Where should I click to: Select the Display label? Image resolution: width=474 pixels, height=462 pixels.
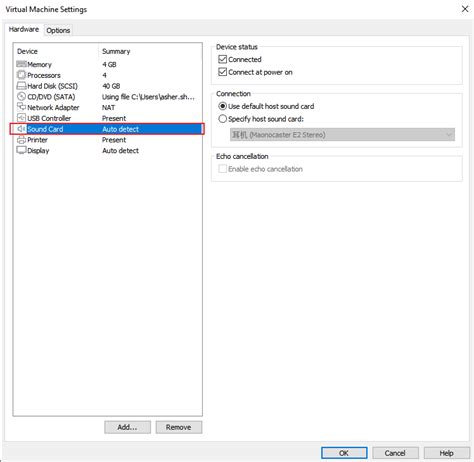click(38, 151)
